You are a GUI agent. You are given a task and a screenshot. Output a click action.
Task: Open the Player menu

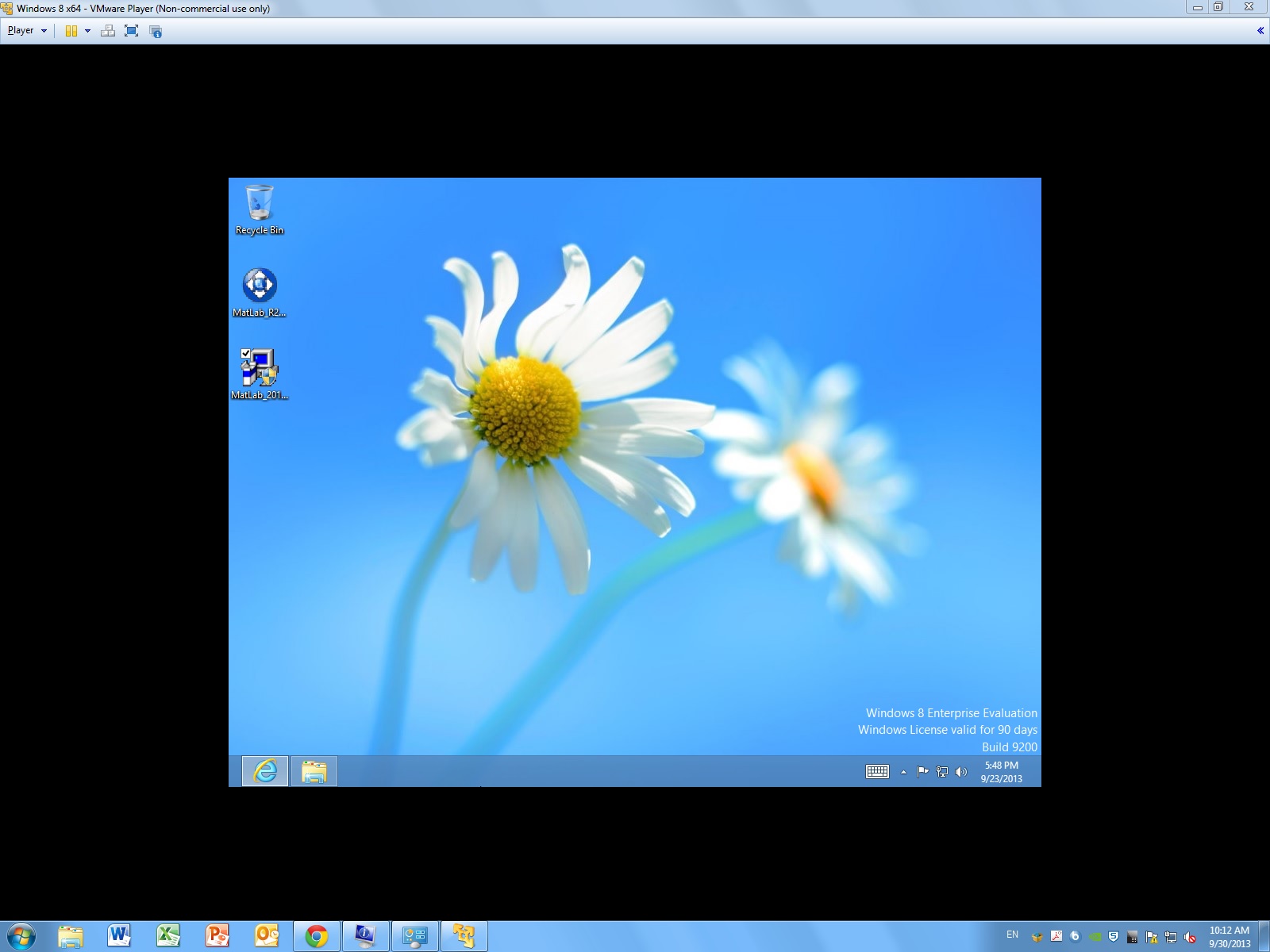[x=27, y=31]
